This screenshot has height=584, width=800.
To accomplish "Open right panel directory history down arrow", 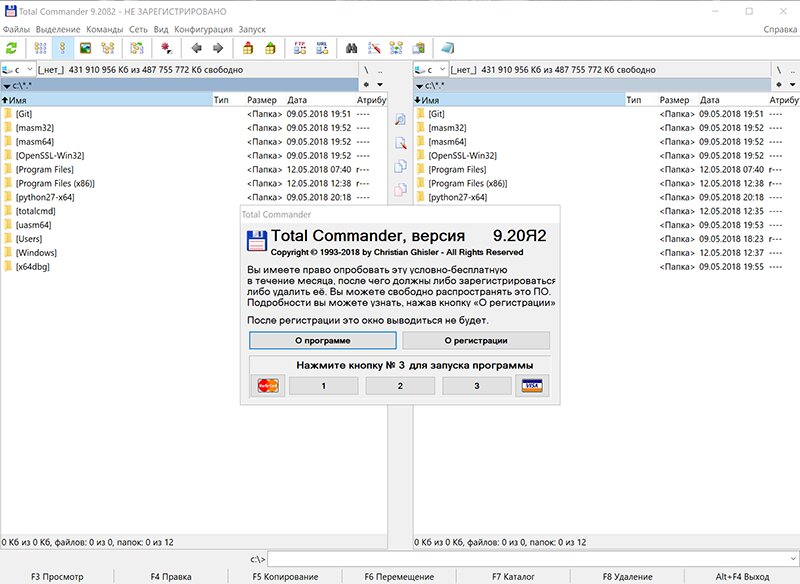I will tap(792, 85).
